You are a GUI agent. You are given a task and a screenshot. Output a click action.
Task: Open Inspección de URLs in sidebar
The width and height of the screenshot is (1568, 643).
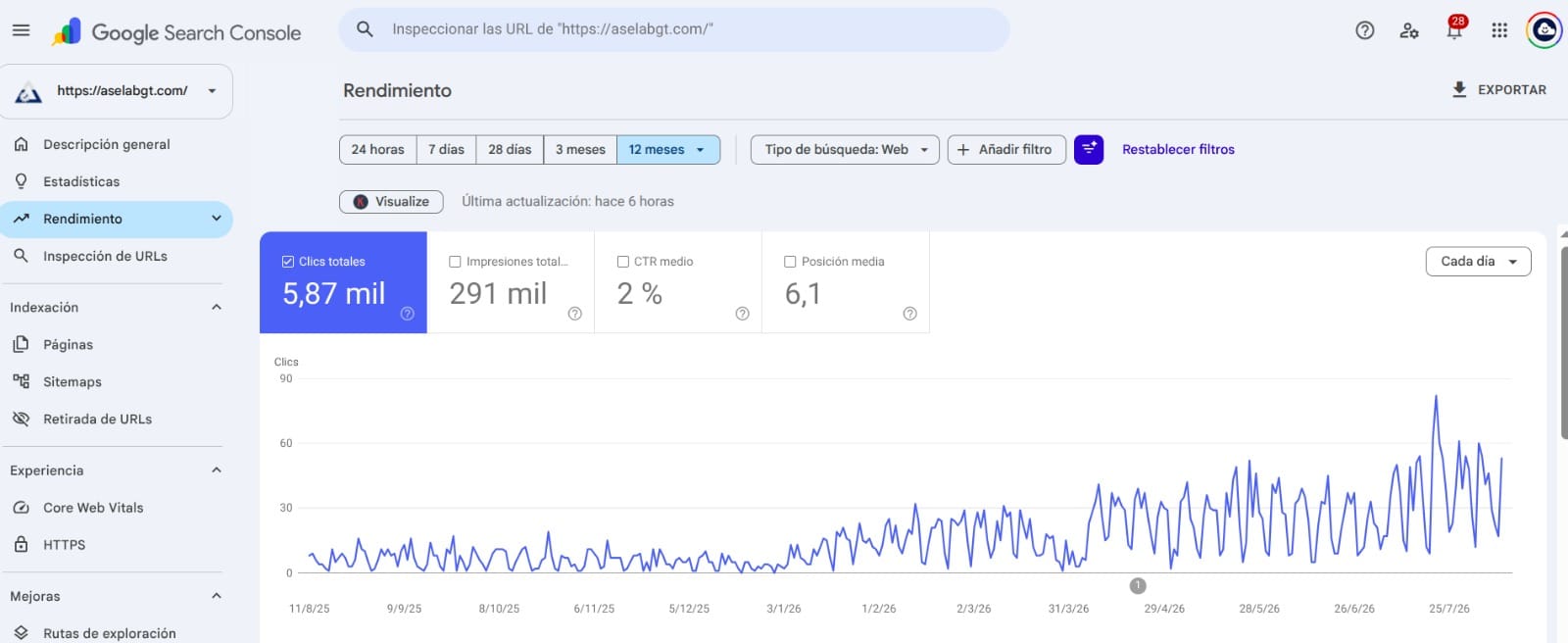(116, 256)
